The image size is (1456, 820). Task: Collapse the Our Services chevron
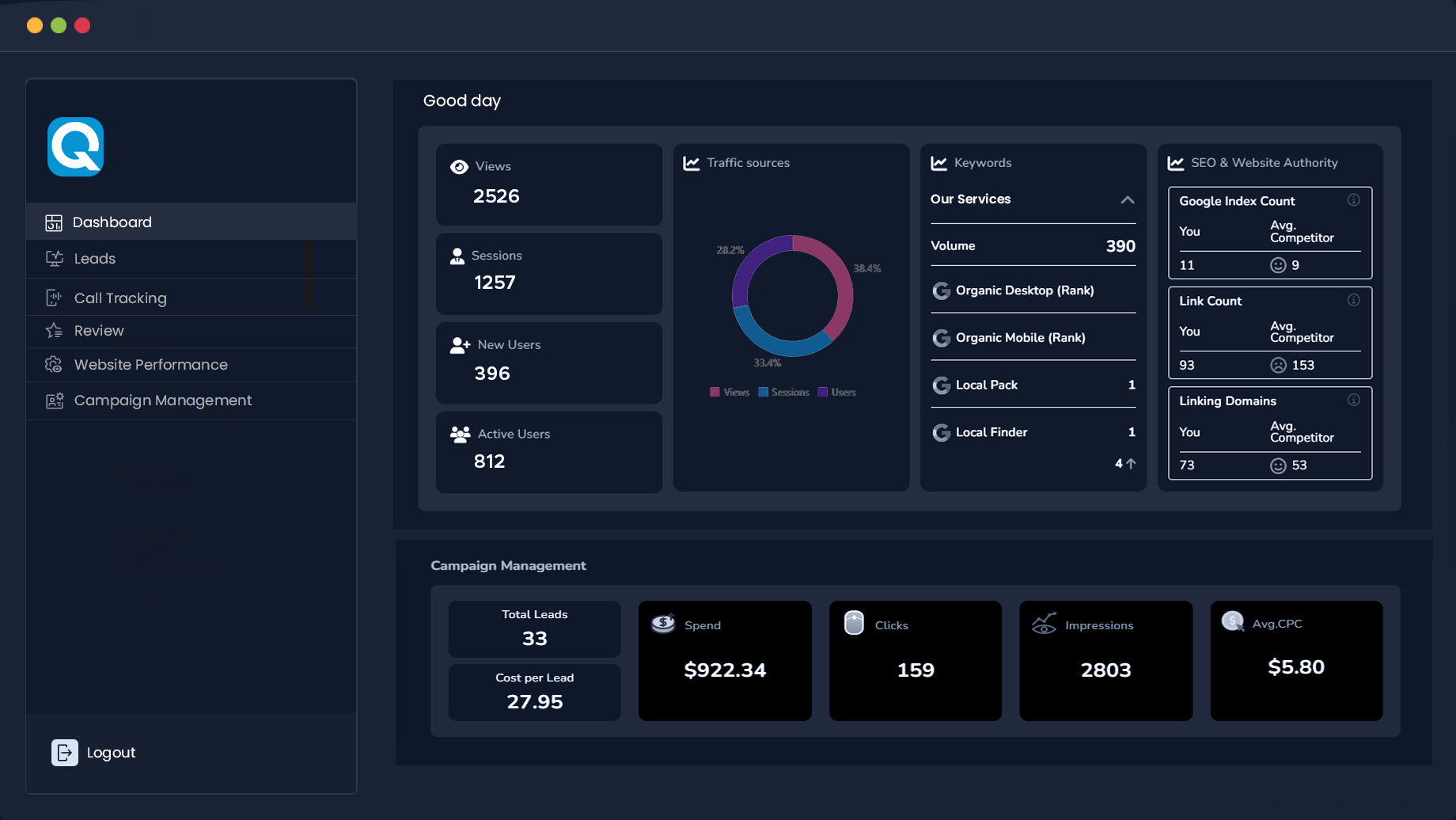1128,199
